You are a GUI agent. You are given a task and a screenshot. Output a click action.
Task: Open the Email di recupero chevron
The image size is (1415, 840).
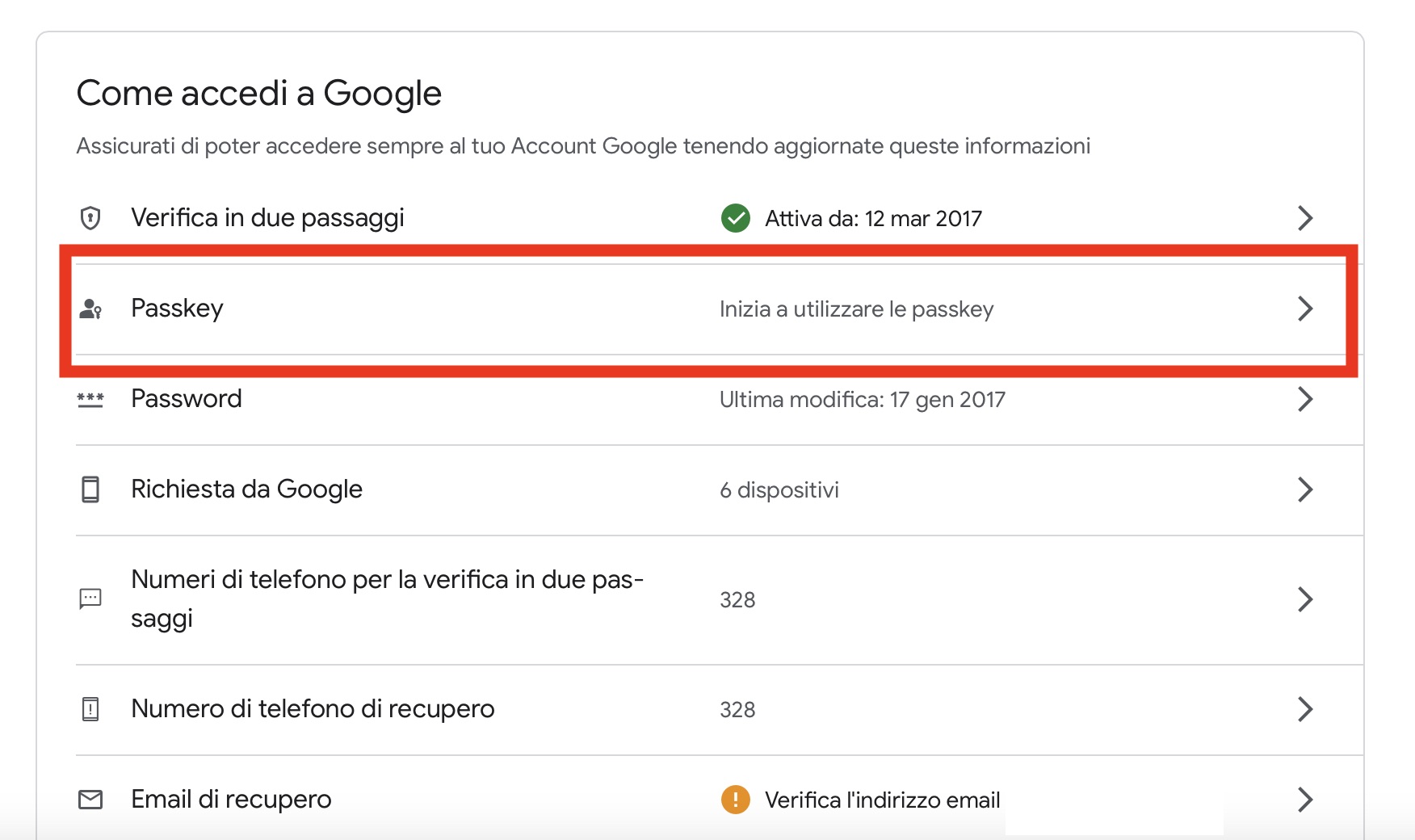(x=1304, y=800)
